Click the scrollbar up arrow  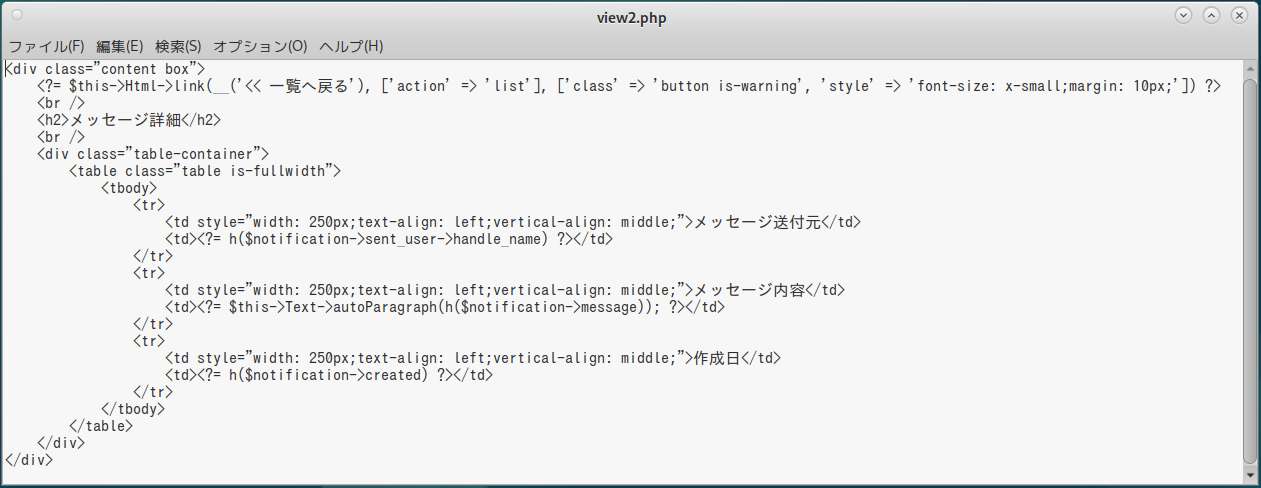click(x=1250, y=68)
